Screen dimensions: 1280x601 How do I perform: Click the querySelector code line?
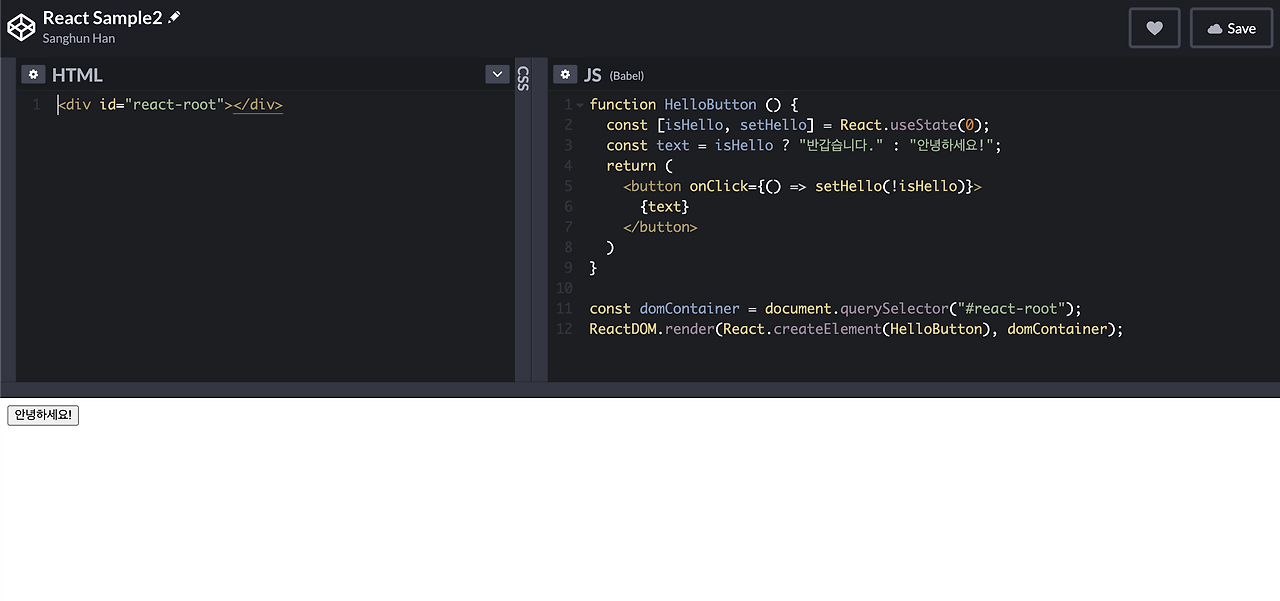[x=835, y=309]
